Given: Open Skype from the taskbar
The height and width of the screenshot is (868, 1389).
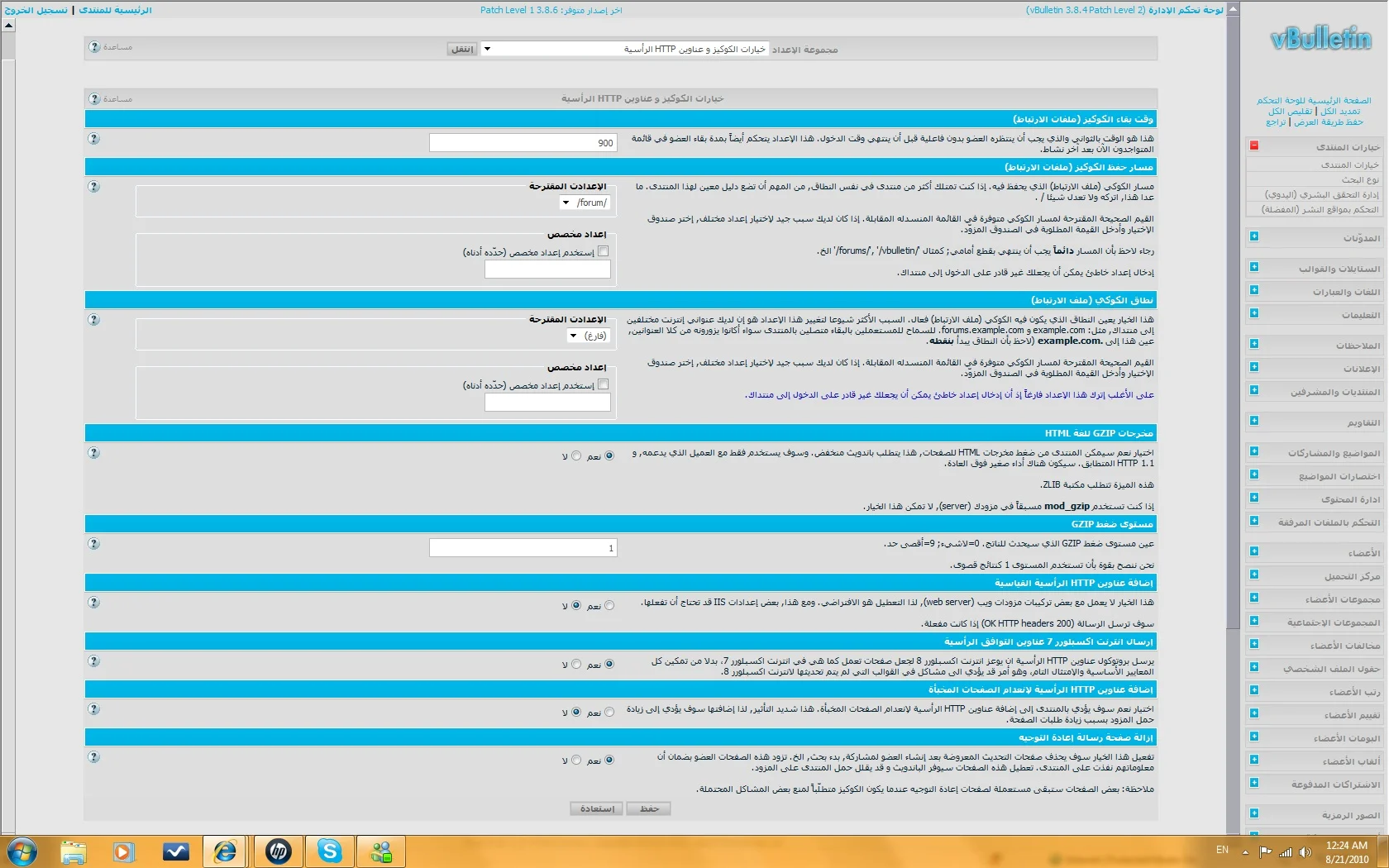Looking at the screenshot, I should coord(330,851).
